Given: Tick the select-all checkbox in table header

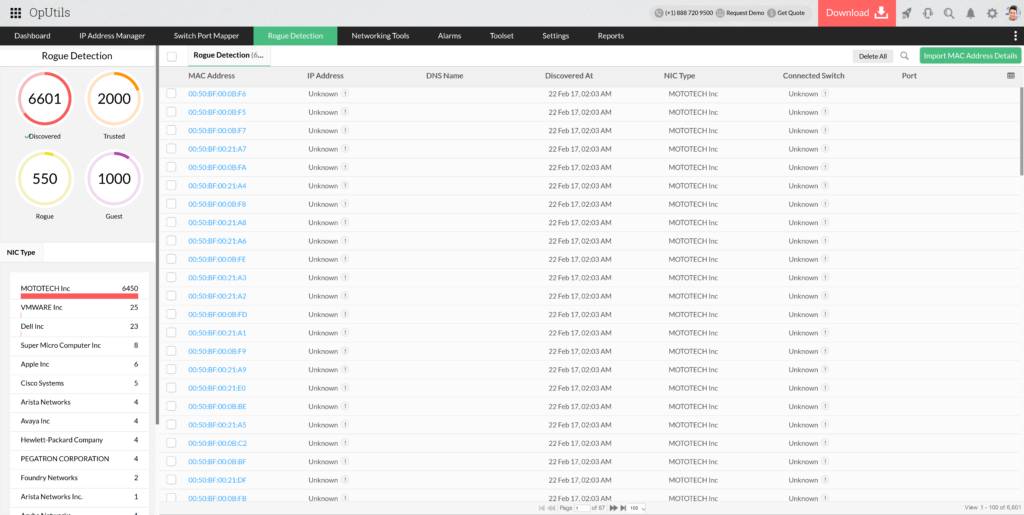Looking at the screenshot, I should click(172, 57).
